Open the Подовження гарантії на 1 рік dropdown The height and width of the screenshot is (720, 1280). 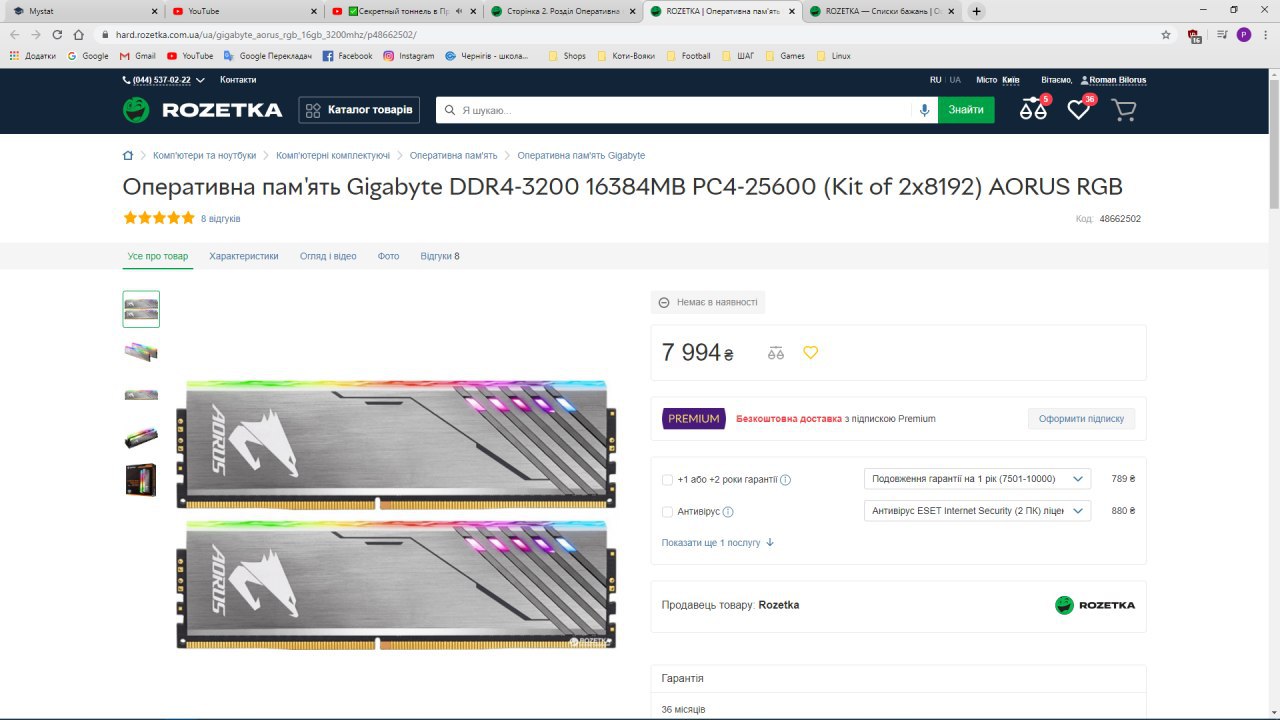coord(977,479)
